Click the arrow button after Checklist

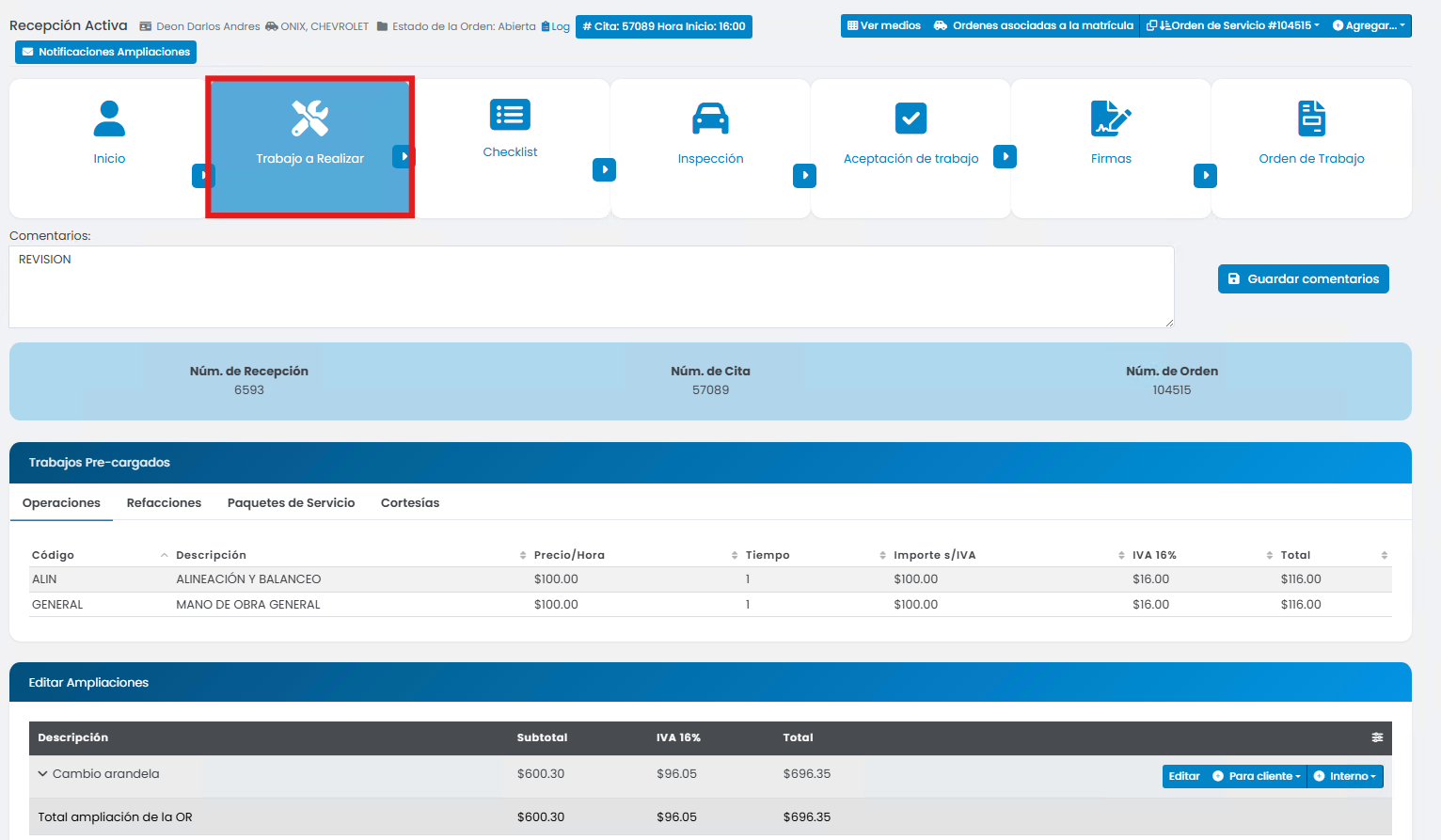point(604,169)
